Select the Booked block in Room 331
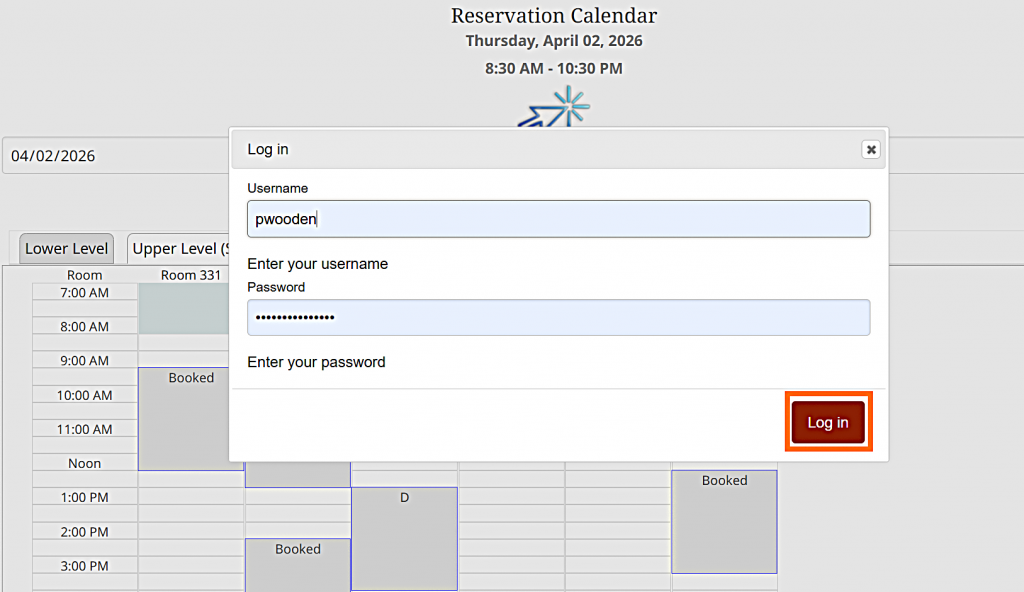Image resolution: width=1024 pixels, height=592 pixels. point(190,418)
